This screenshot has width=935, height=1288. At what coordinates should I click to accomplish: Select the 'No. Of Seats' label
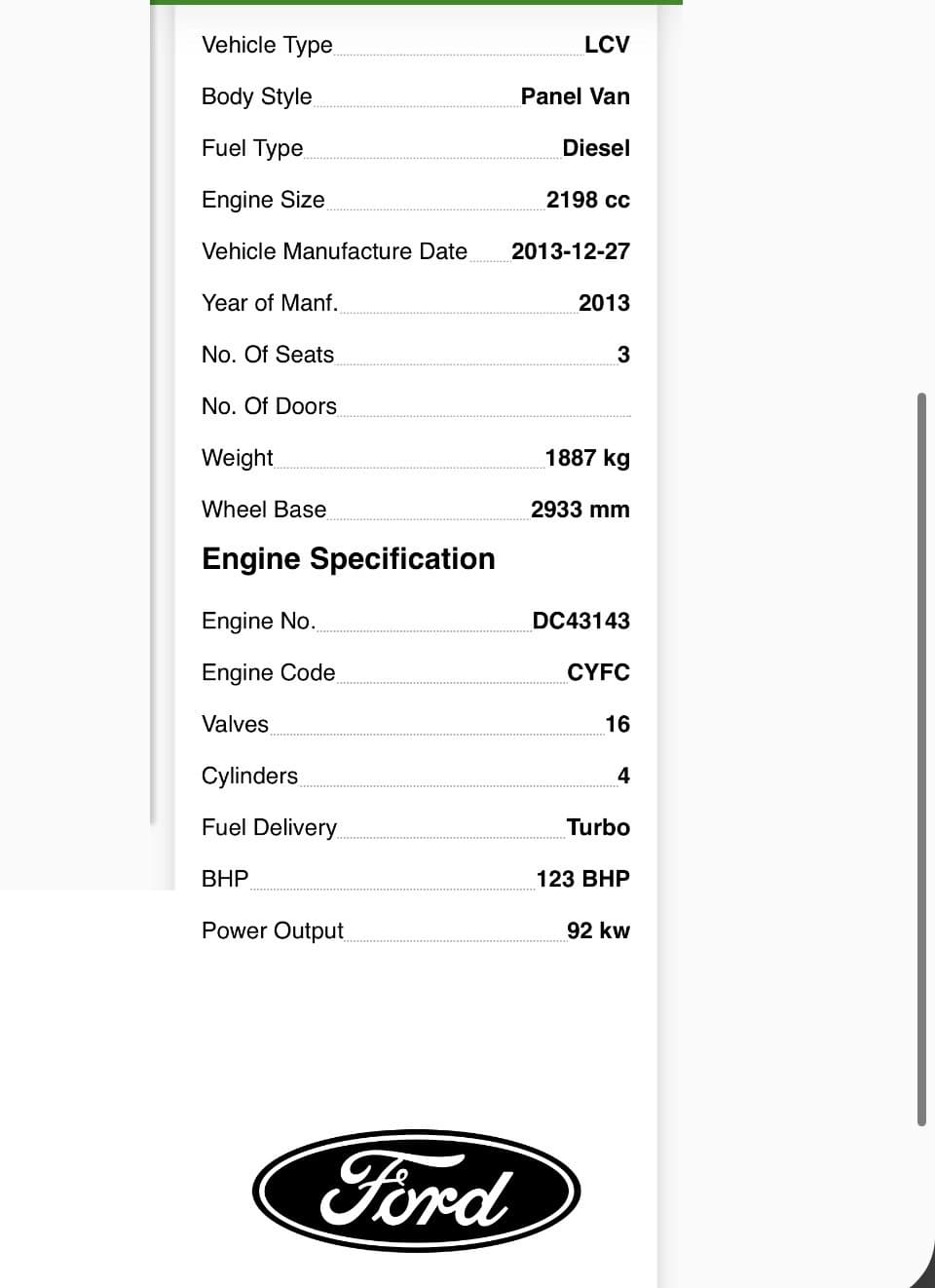(x=268, y=355)
